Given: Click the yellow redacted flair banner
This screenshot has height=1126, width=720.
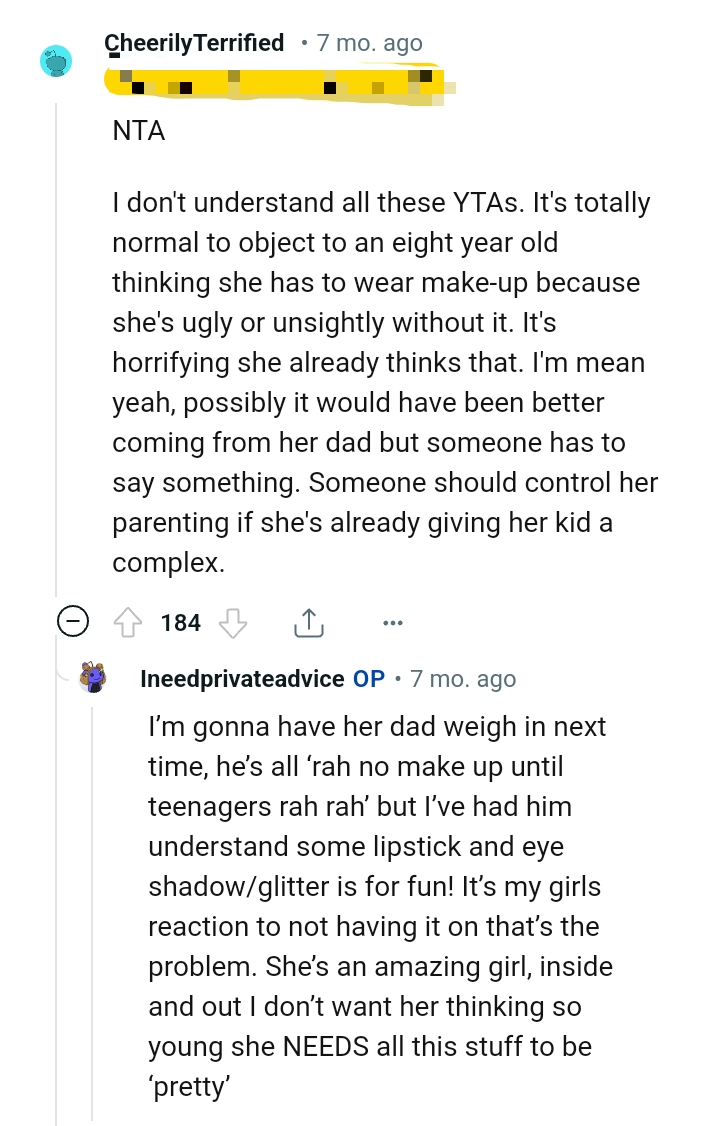Looking at the screenshot, I should click(x=280, y=85).
